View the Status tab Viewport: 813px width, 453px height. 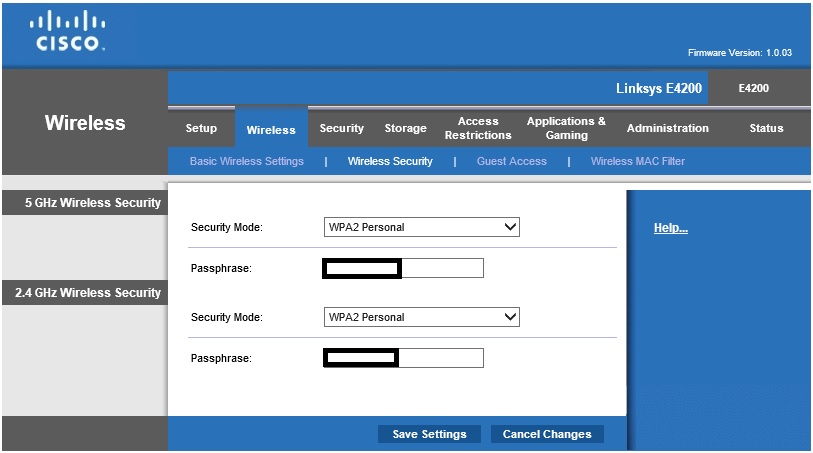coord(766,128)
